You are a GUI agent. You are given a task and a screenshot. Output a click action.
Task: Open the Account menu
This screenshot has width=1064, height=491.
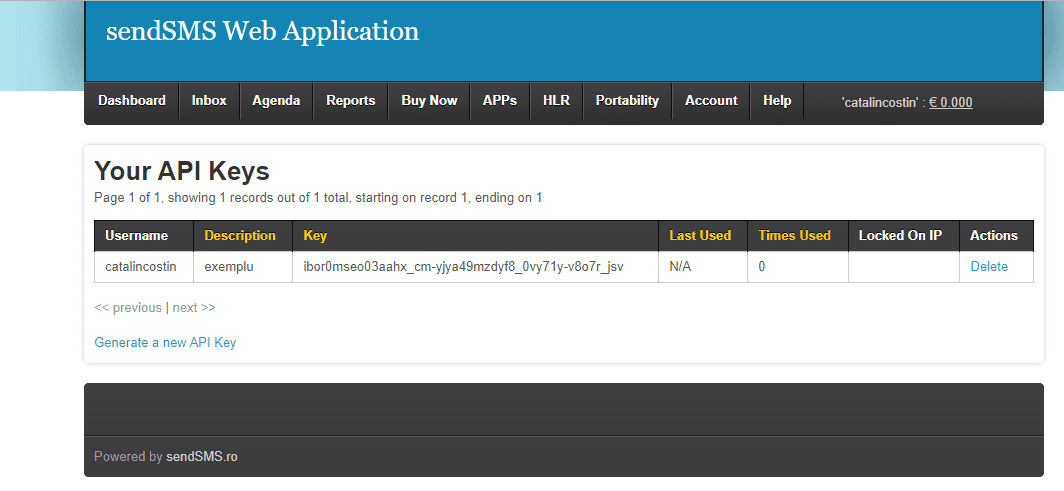coord(711,101)
